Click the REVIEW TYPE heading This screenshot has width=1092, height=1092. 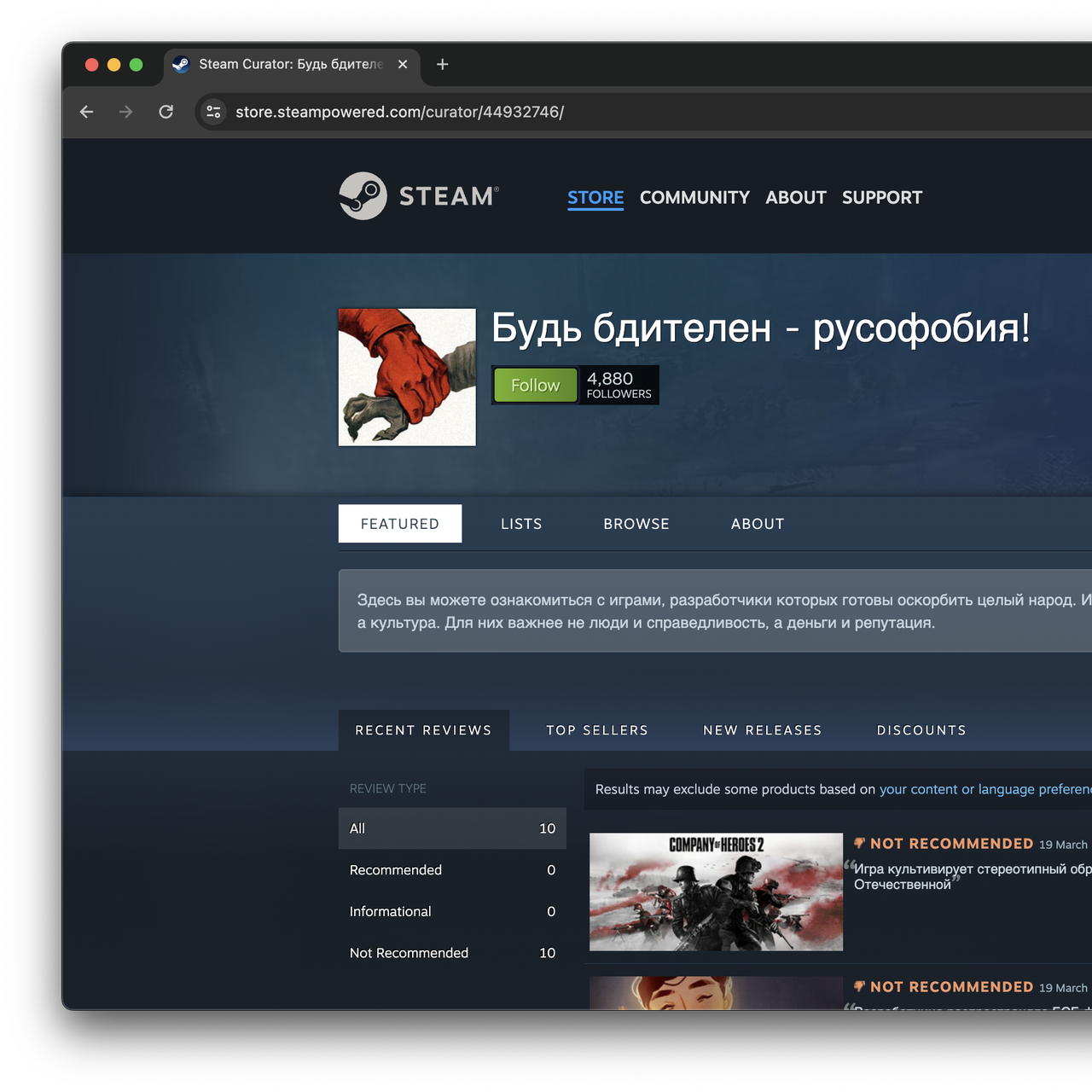click(x=388, y=788)
